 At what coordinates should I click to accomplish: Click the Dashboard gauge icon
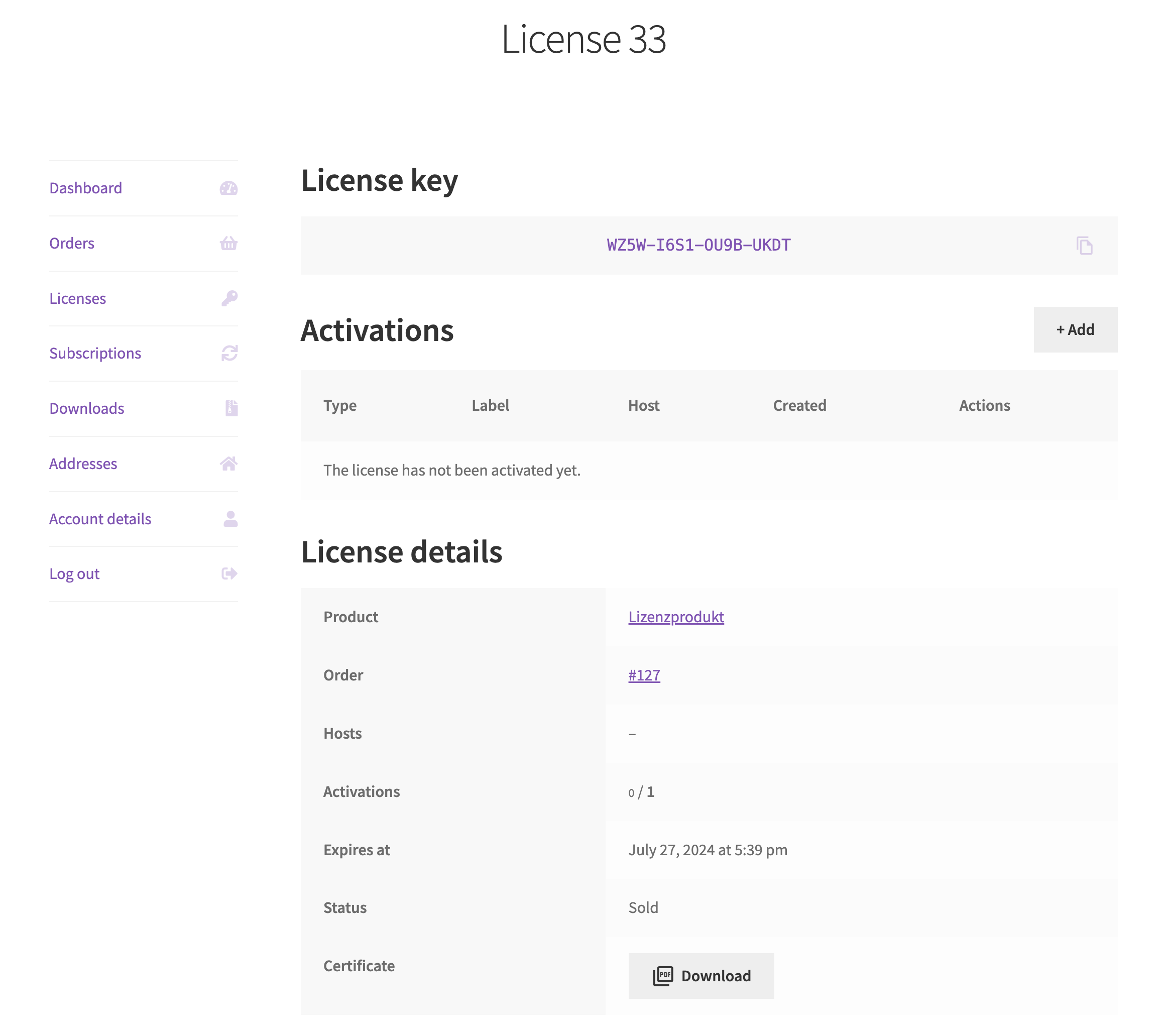coord(228,188)
